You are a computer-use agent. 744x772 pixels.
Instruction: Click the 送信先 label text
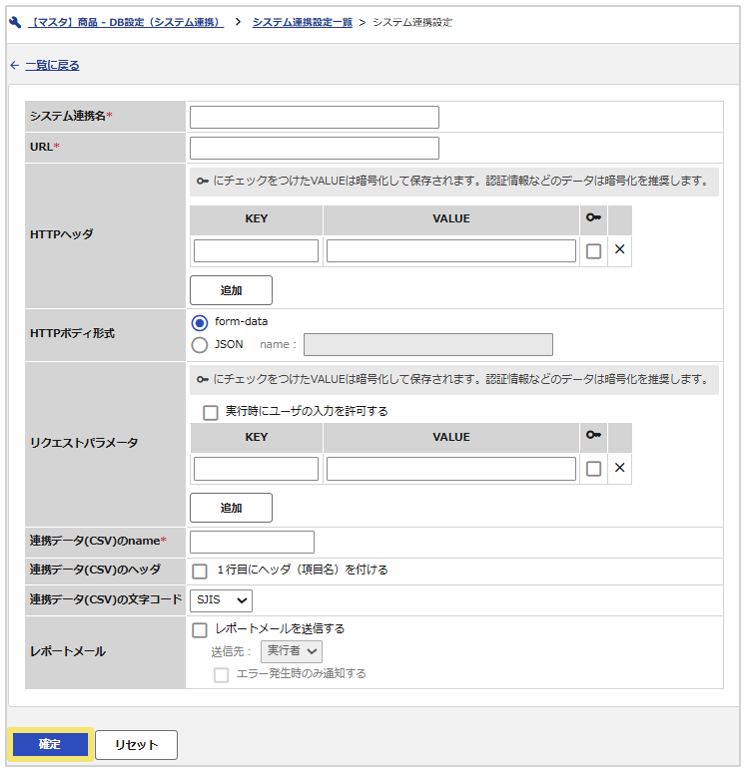(x=231, y=651)
